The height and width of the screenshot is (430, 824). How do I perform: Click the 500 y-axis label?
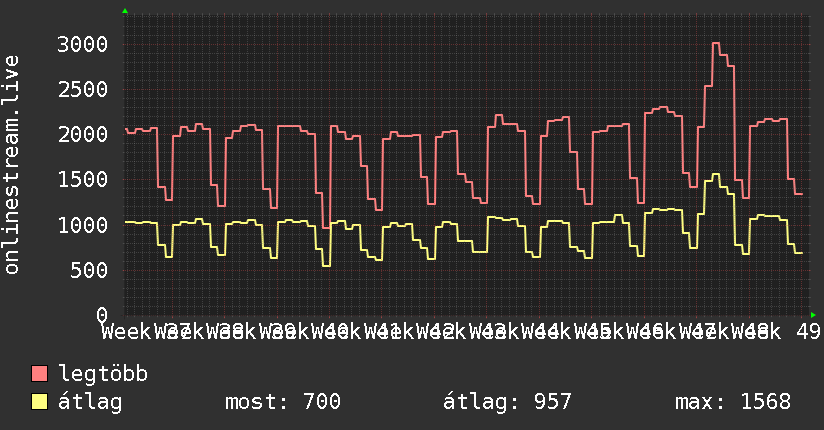point(89,270)
